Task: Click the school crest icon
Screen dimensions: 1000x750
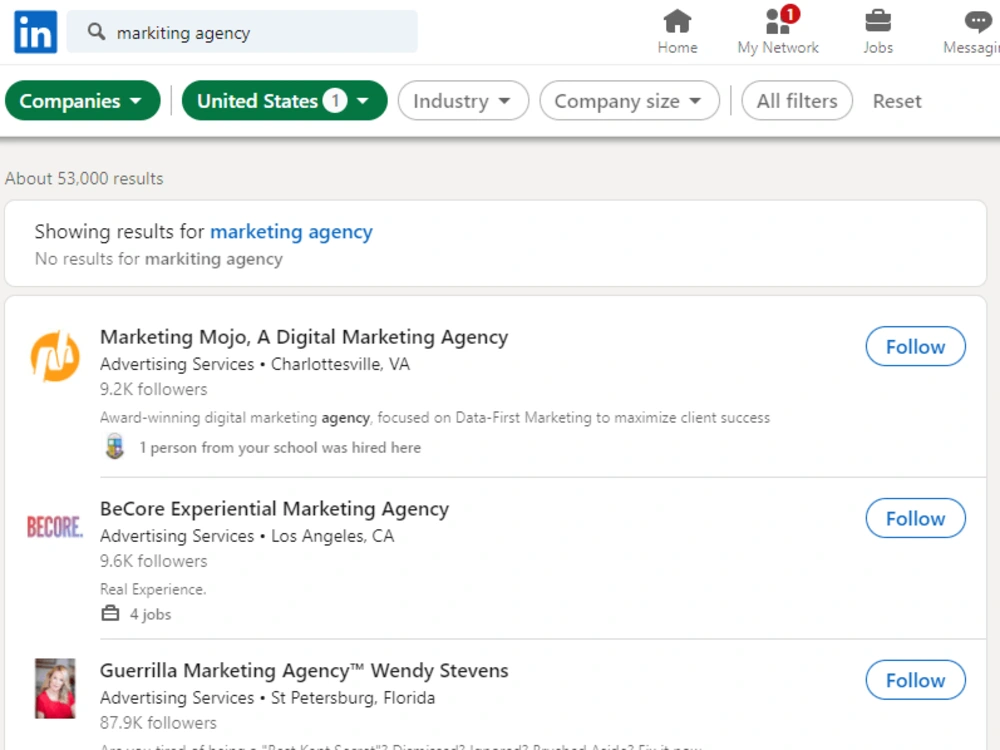Action: pyautogui.click(x=115, y=446)
